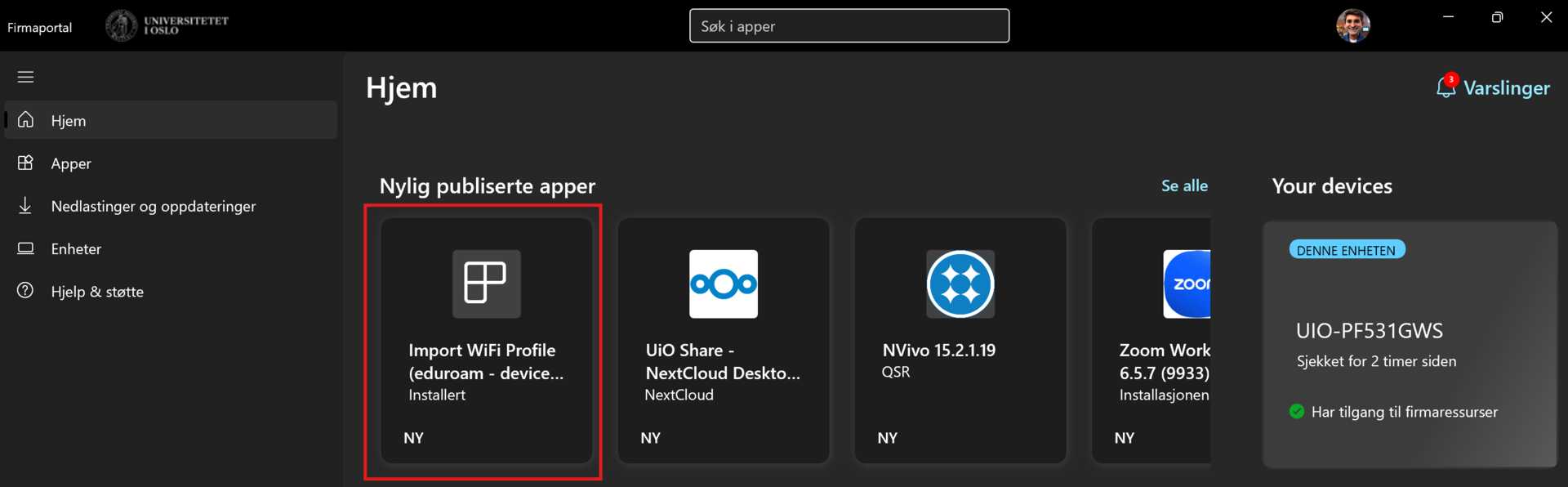Click NY tag on Import WiFi card
This screenshot has width=1568, height=487.
coord(414,438)
